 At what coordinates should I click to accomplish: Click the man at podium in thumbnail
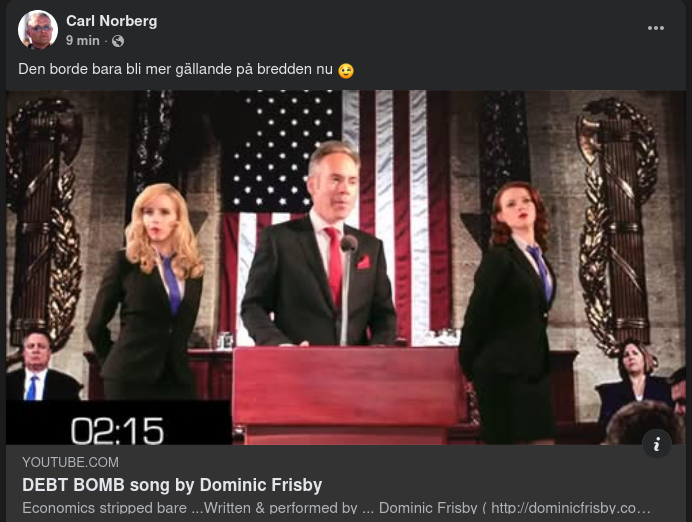(x=319, y=245)
